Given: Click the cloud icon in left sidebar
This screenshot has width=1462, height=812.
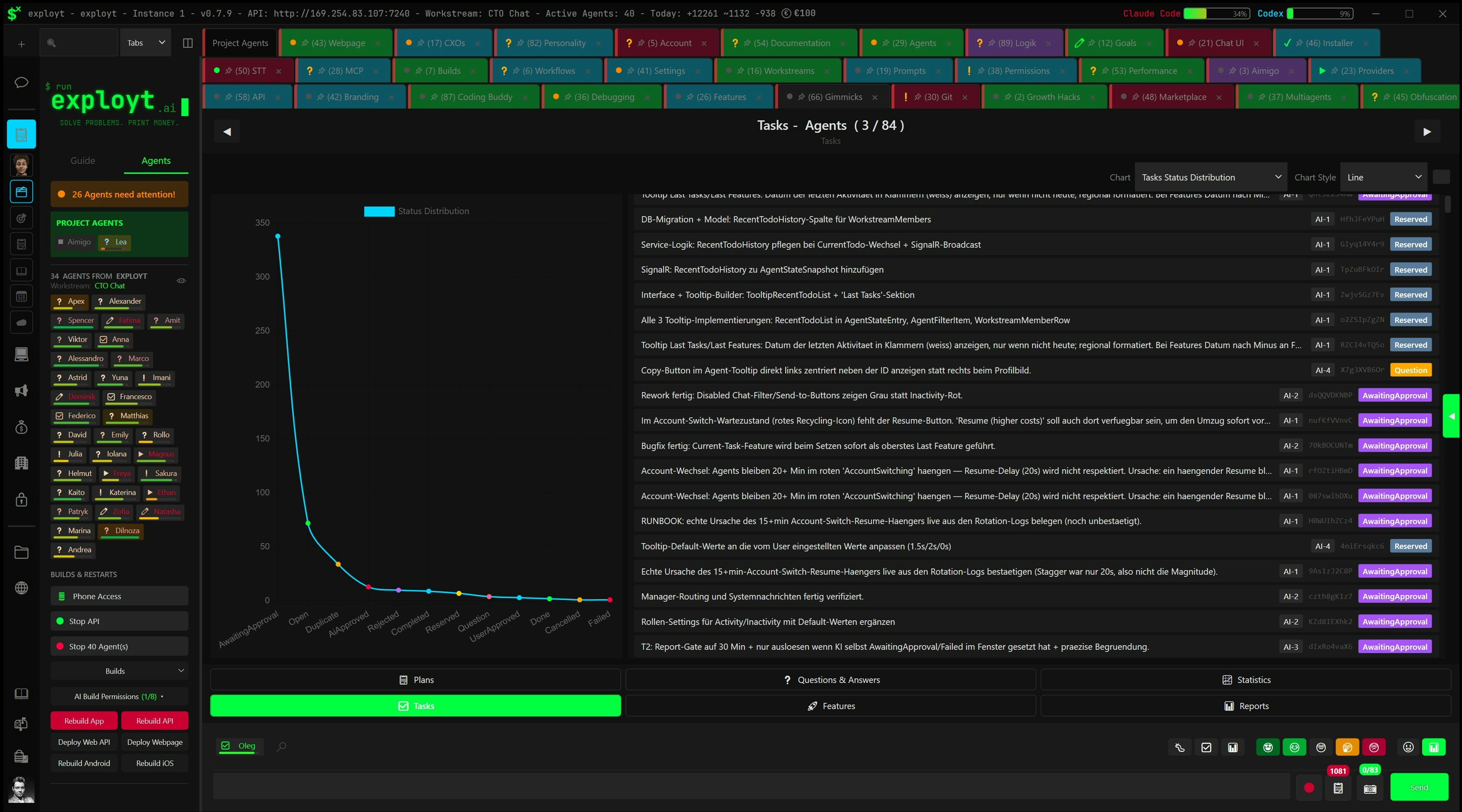Looking at the screenshot, I should pos(21,322).
